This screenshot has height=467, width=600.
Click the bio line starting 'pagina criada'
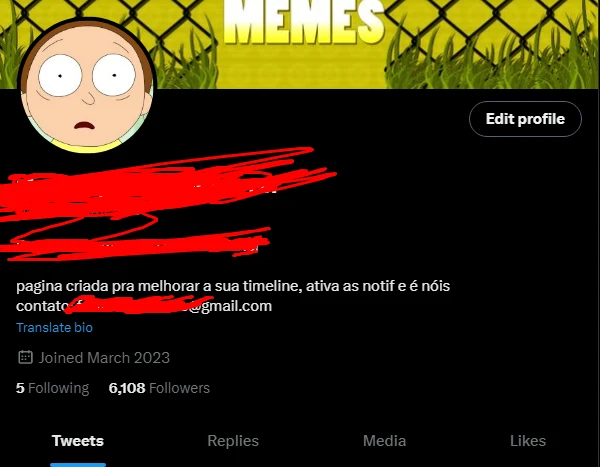(233, 286)
